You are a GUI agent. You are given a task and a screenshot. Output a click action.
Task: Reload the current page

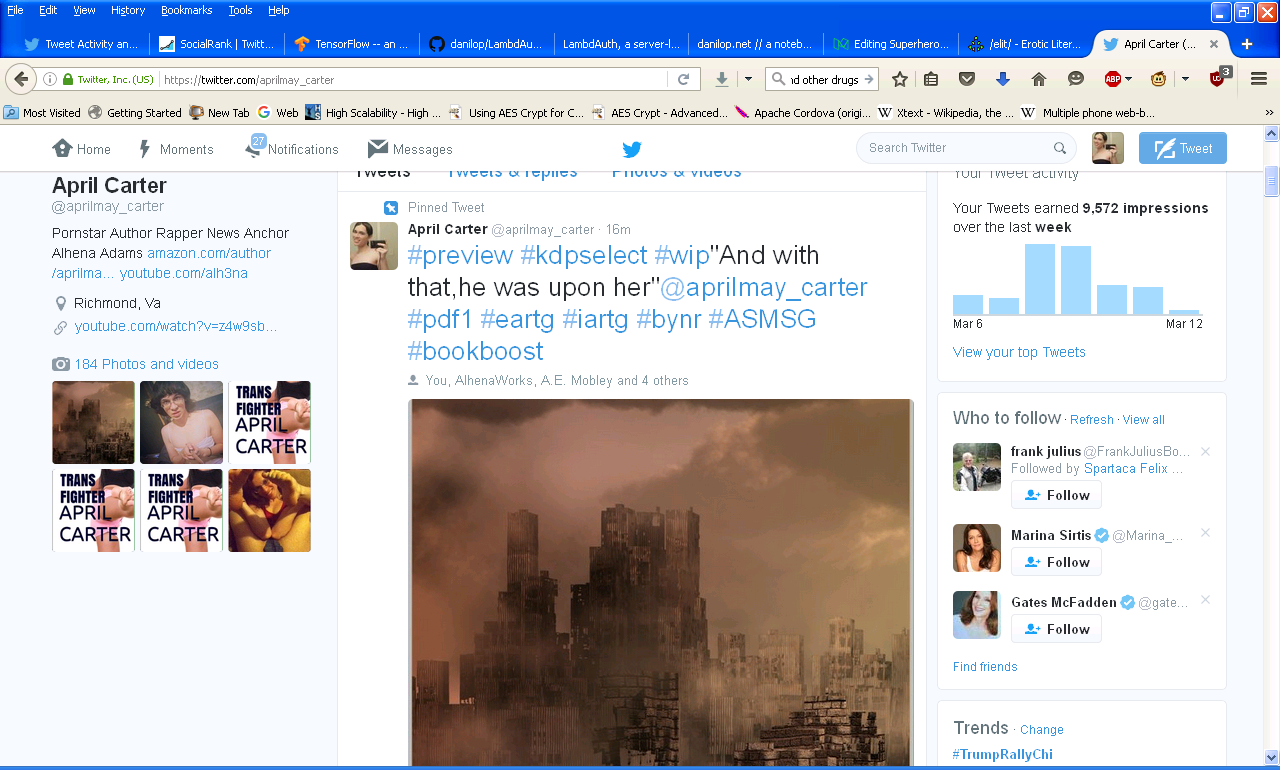click(684, 79)
